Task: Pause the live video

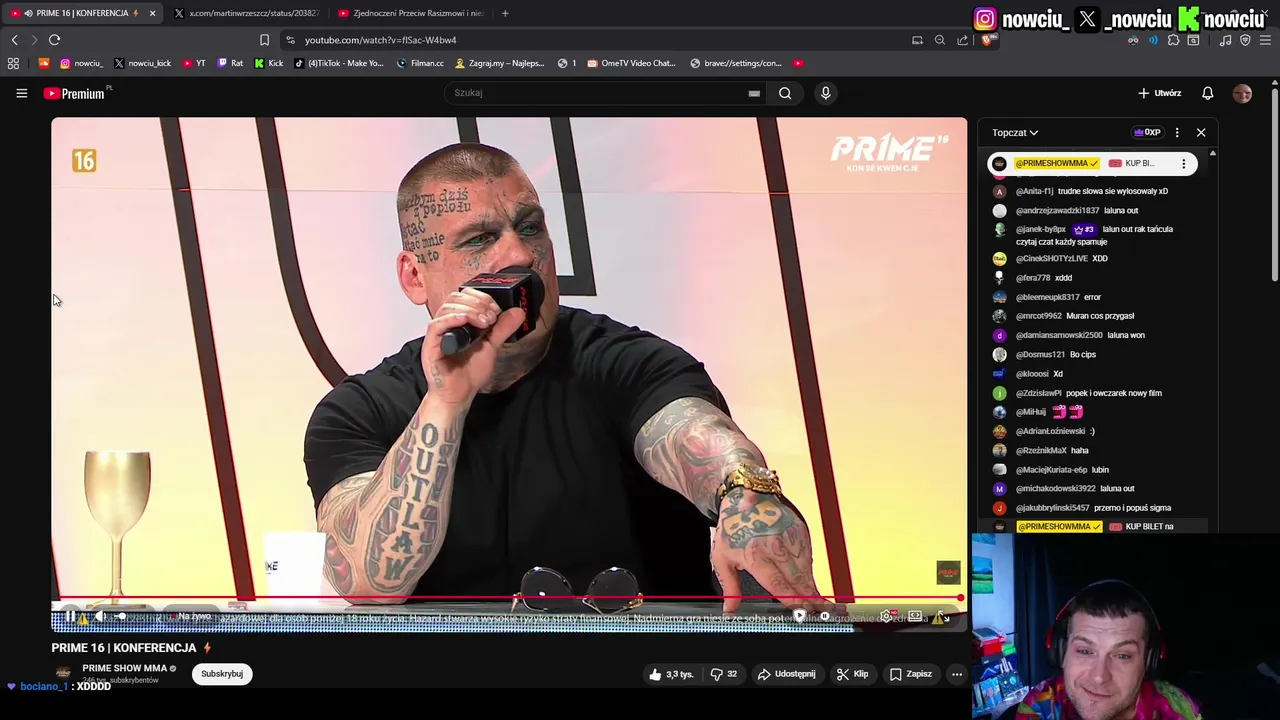Action: 70,616
